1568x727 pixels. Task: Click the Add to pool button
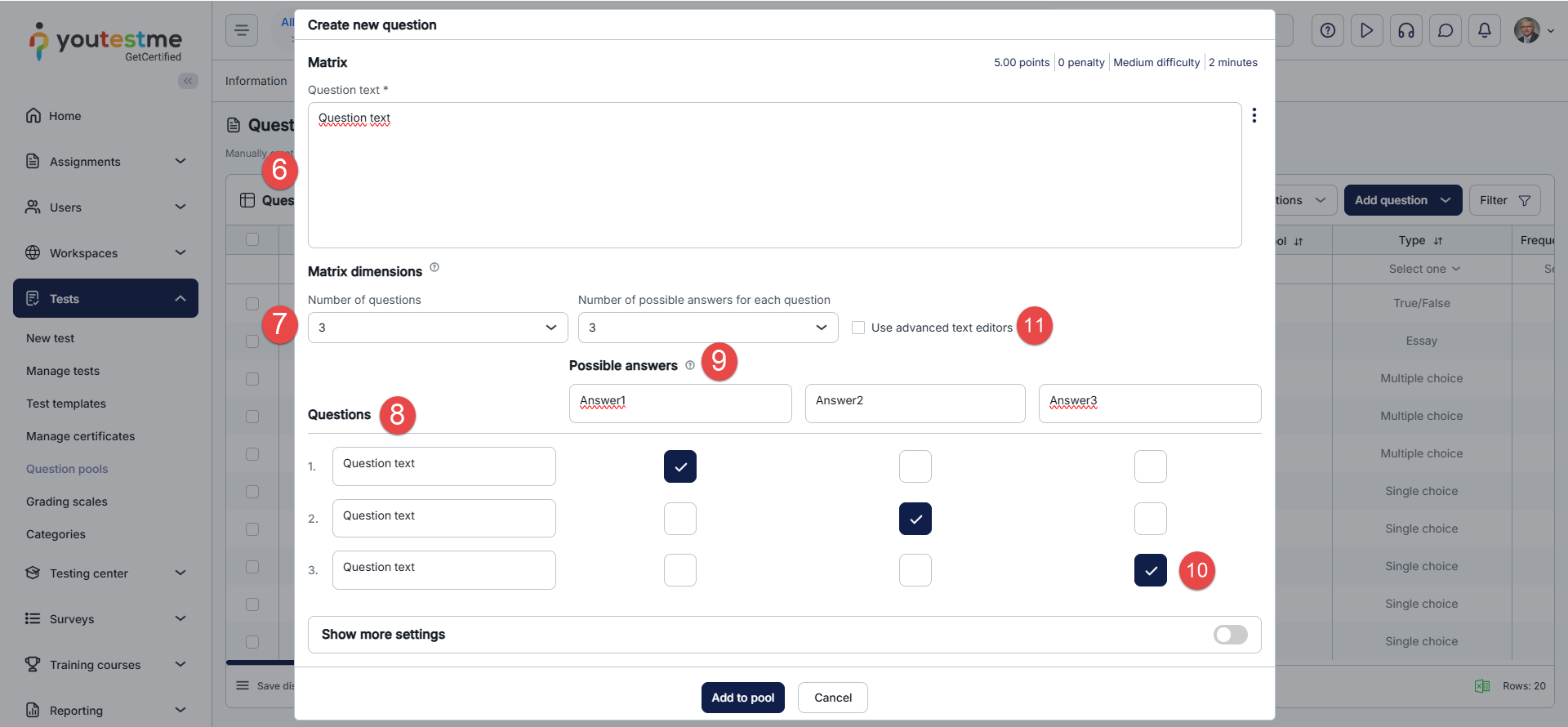(742, 698)
